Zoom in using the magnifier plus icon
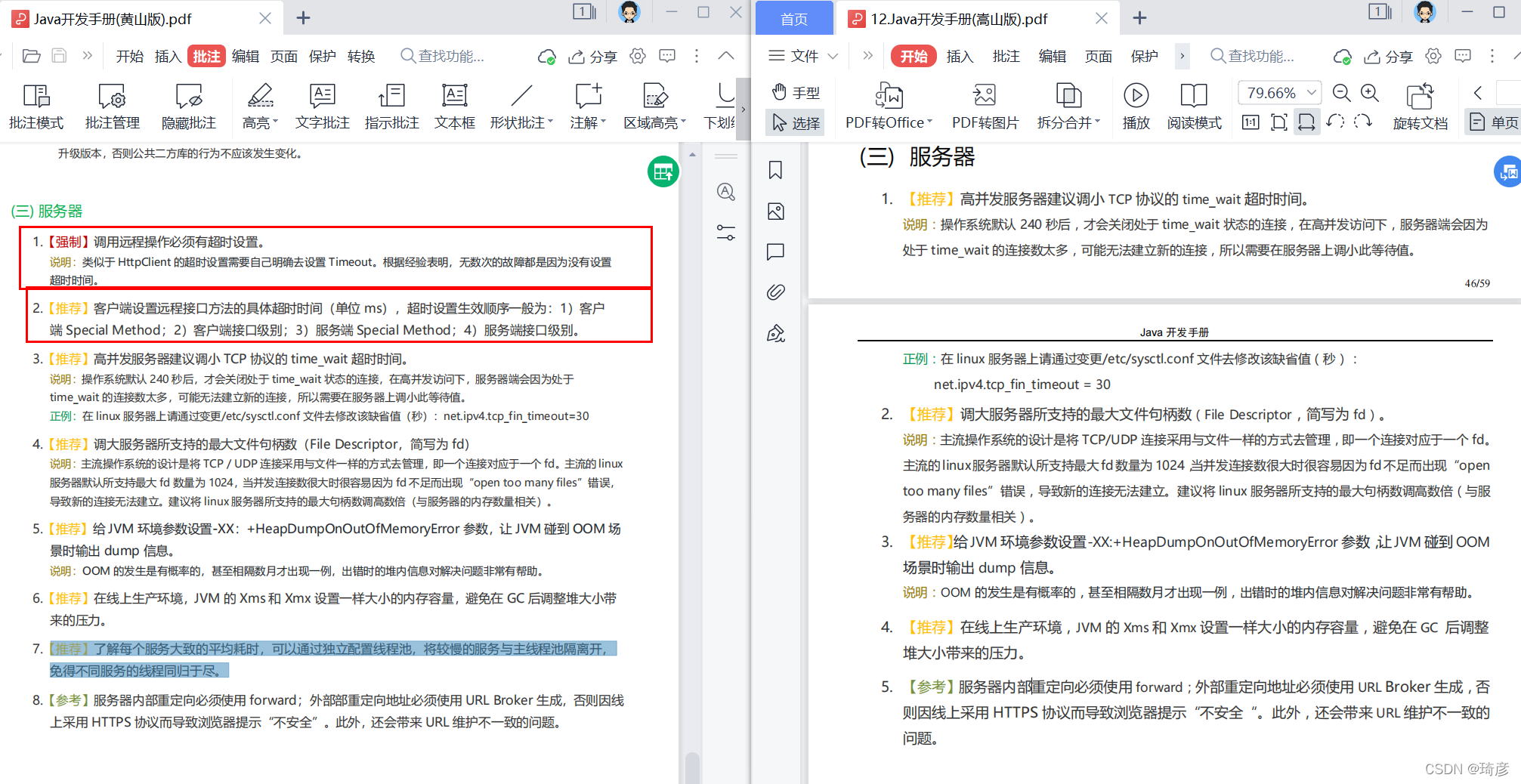The width and height of the screenshot is (1521, 784). 1370,93
